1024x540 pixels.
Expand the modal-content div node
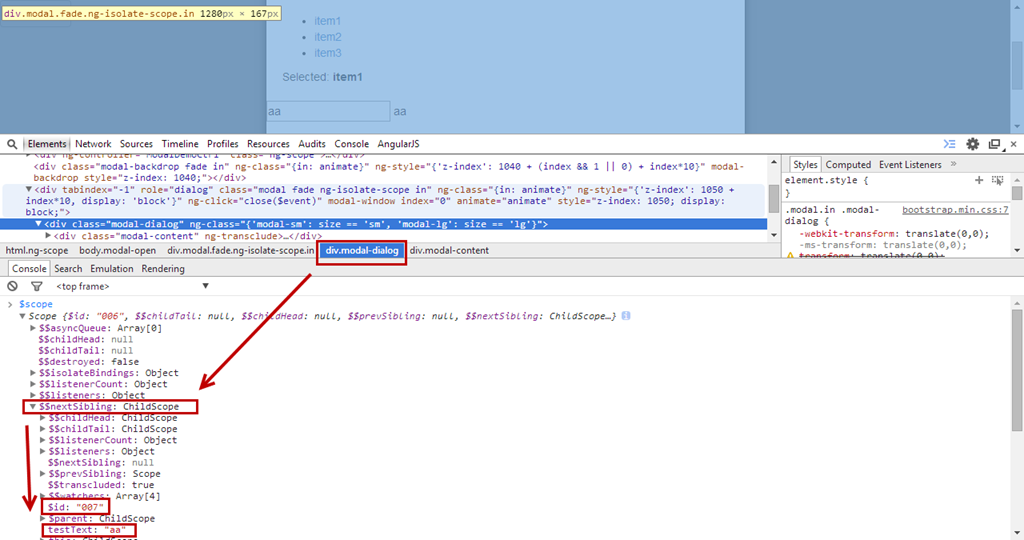point(48,236)
